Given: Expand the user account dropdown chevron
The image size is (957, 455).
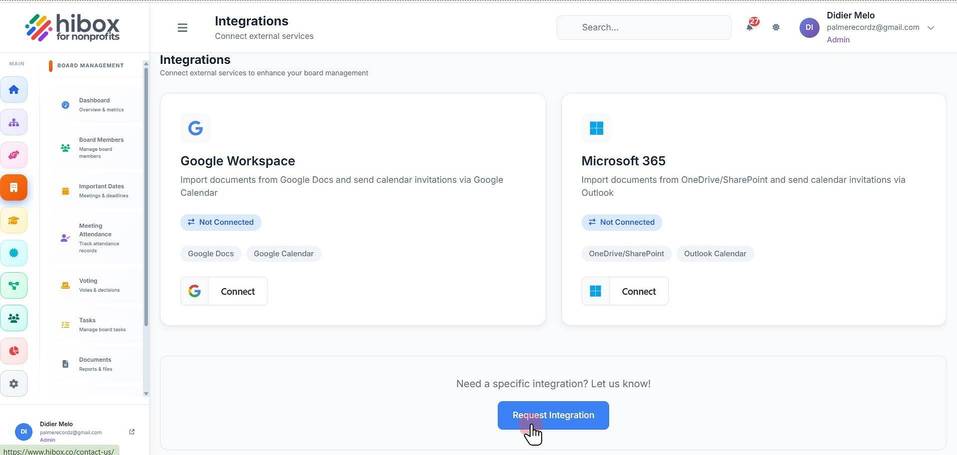Looking at the screenshot, I should [931, 27].
